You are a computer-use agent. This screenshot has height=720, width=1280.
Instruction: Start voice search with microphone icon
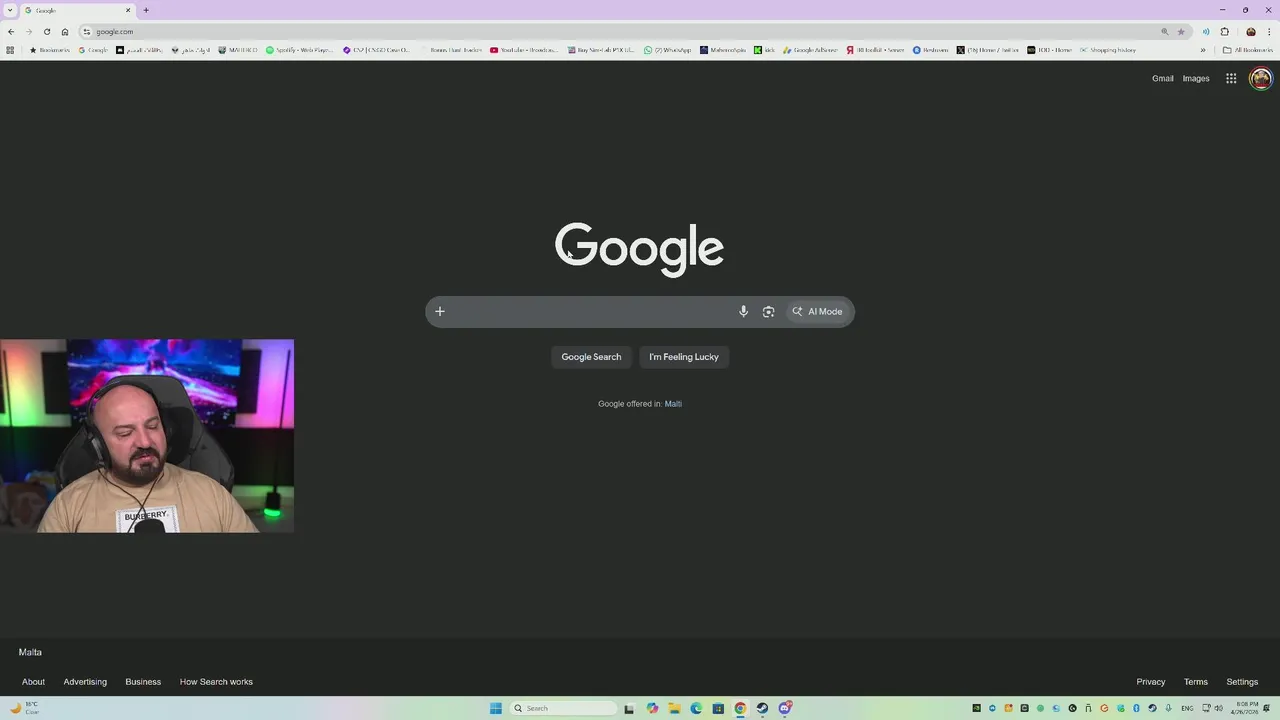pos(743,311)
